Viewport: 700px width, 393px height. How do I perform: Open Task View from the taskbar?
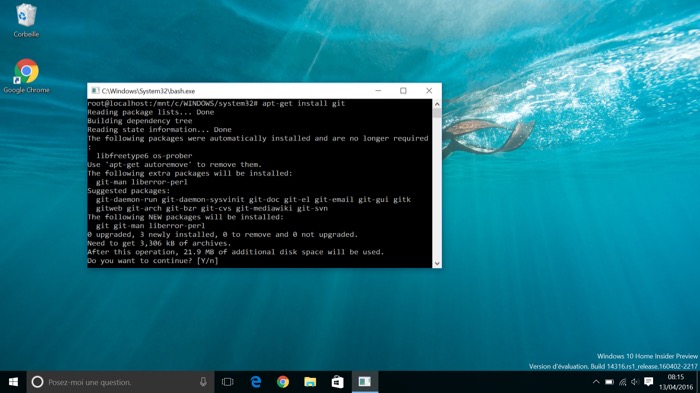(x=228, y=382)
